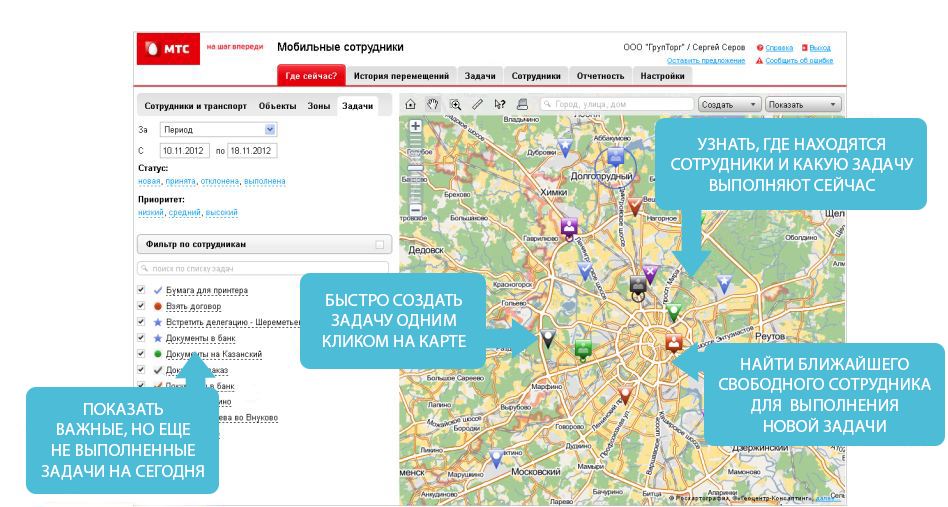Open the Показать dropdown
The image size is (948, 507).
[x=804, y=105]
